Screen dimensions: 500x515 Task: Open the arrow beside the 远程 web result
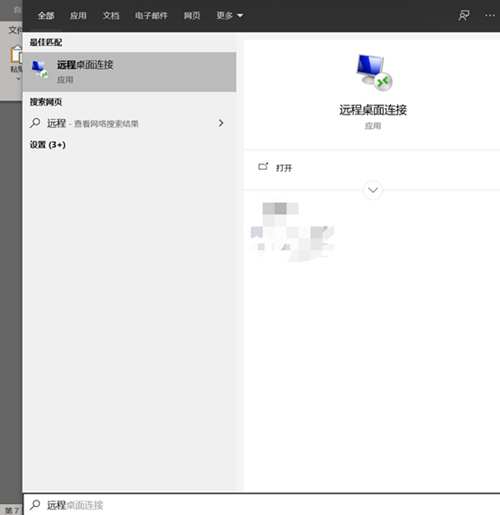221,123
